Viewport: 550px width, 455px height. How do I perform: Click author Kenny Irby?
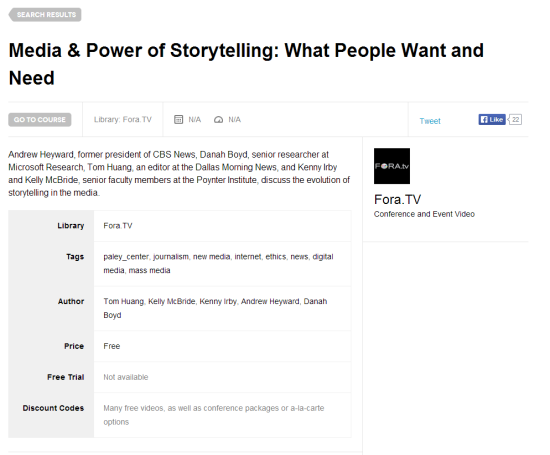[x=218, y=301]
